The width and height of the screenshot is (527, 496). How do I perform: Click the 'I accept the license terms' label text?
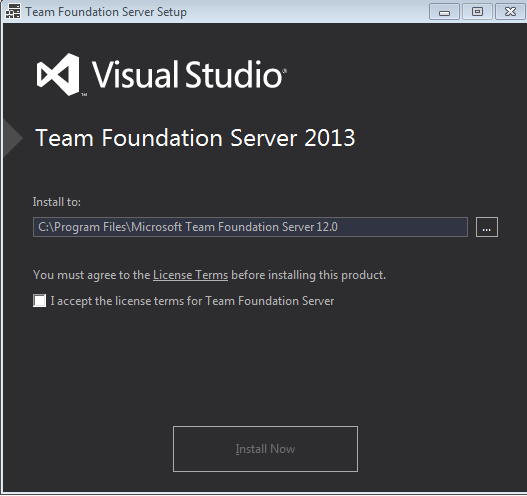pyautogui.click(x=192, y=301)
